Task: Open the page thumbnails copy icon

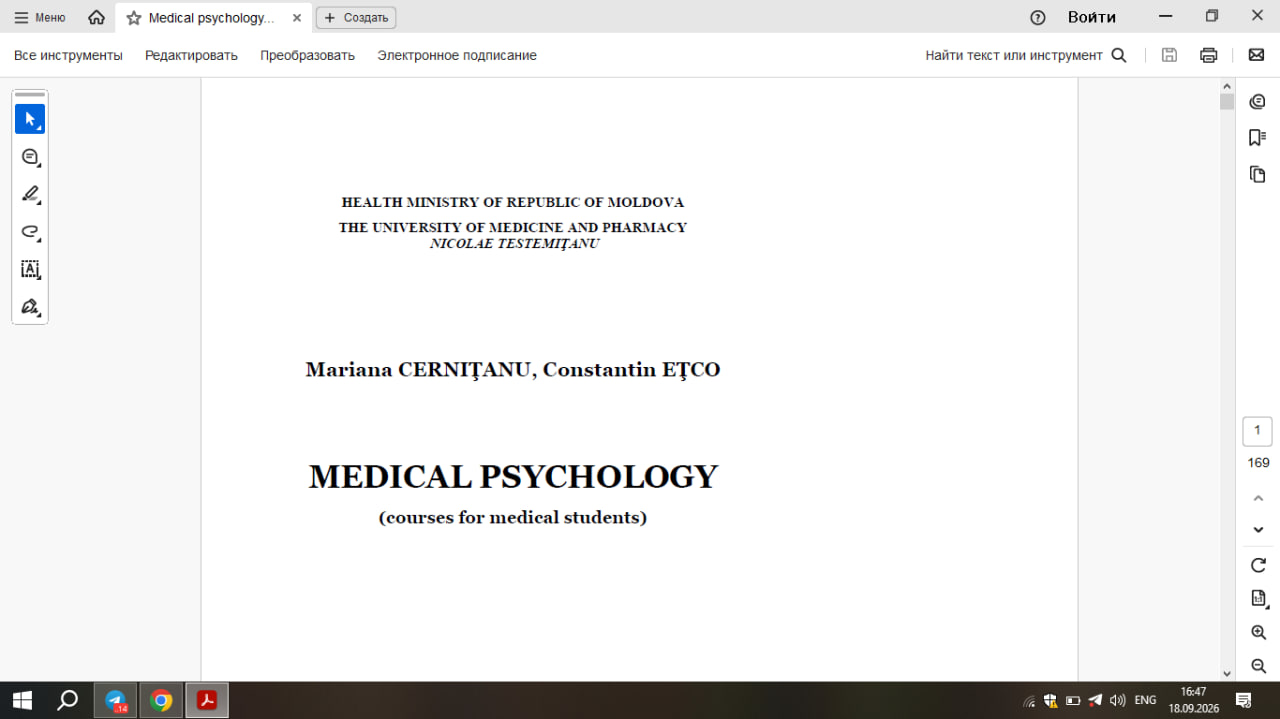Action: click(1258, 174)
